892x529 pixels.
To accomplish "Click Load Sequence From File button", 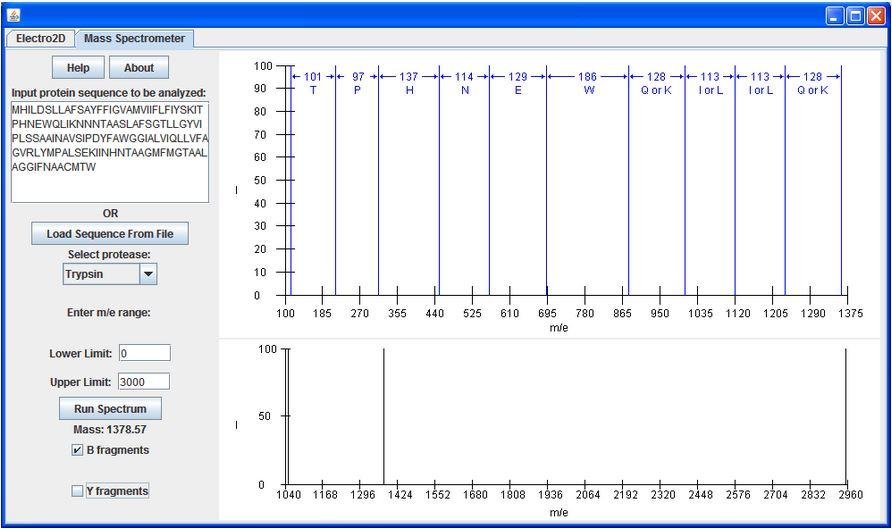I will click(110, 234).
